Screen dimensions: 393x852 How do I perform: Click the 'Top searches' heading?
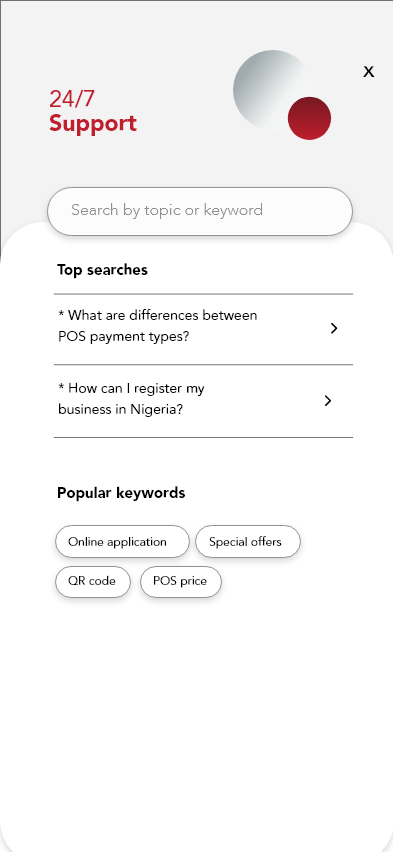(x=102, y=270)
